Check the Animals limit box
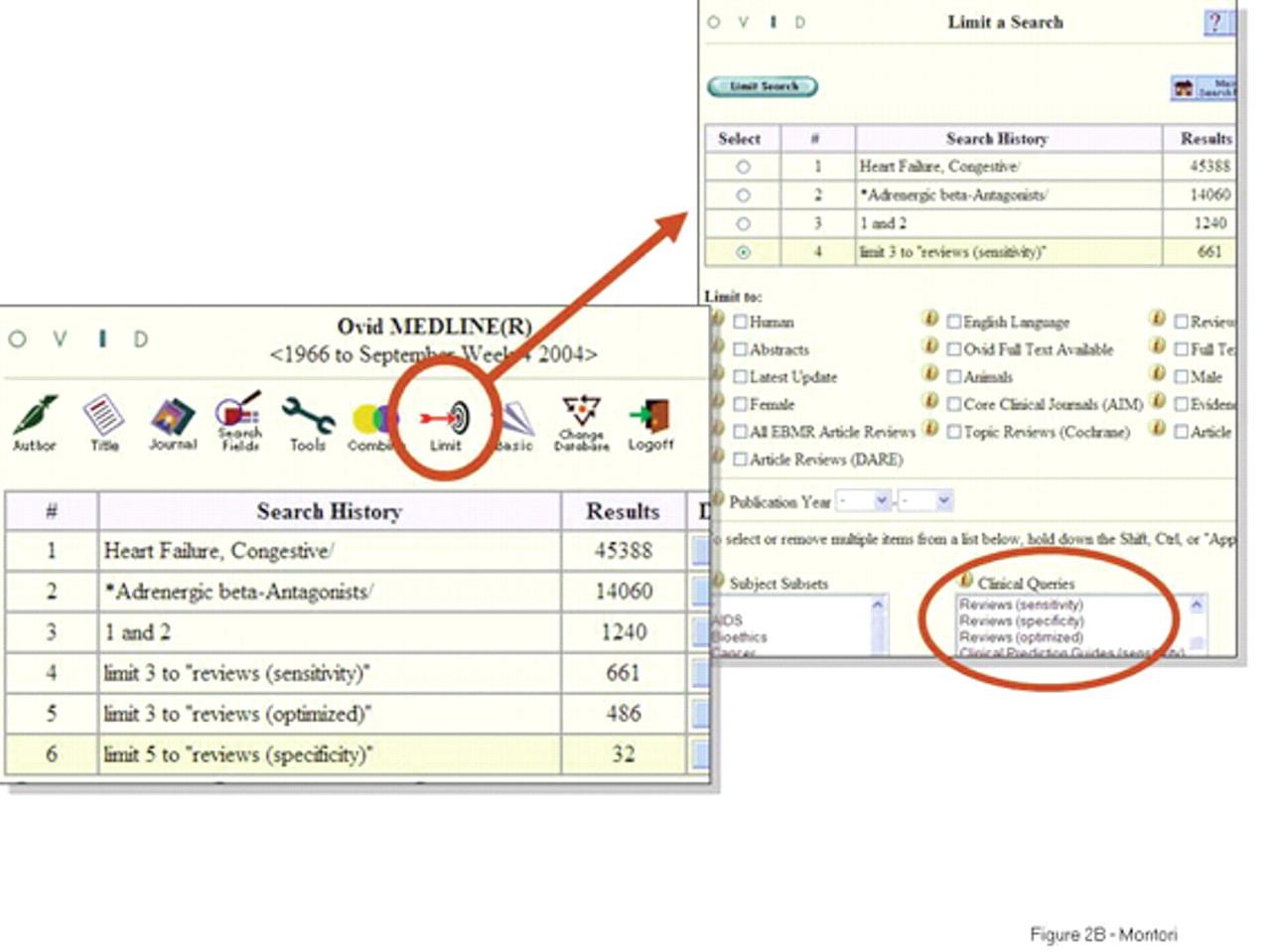 (x=953, y=376)
